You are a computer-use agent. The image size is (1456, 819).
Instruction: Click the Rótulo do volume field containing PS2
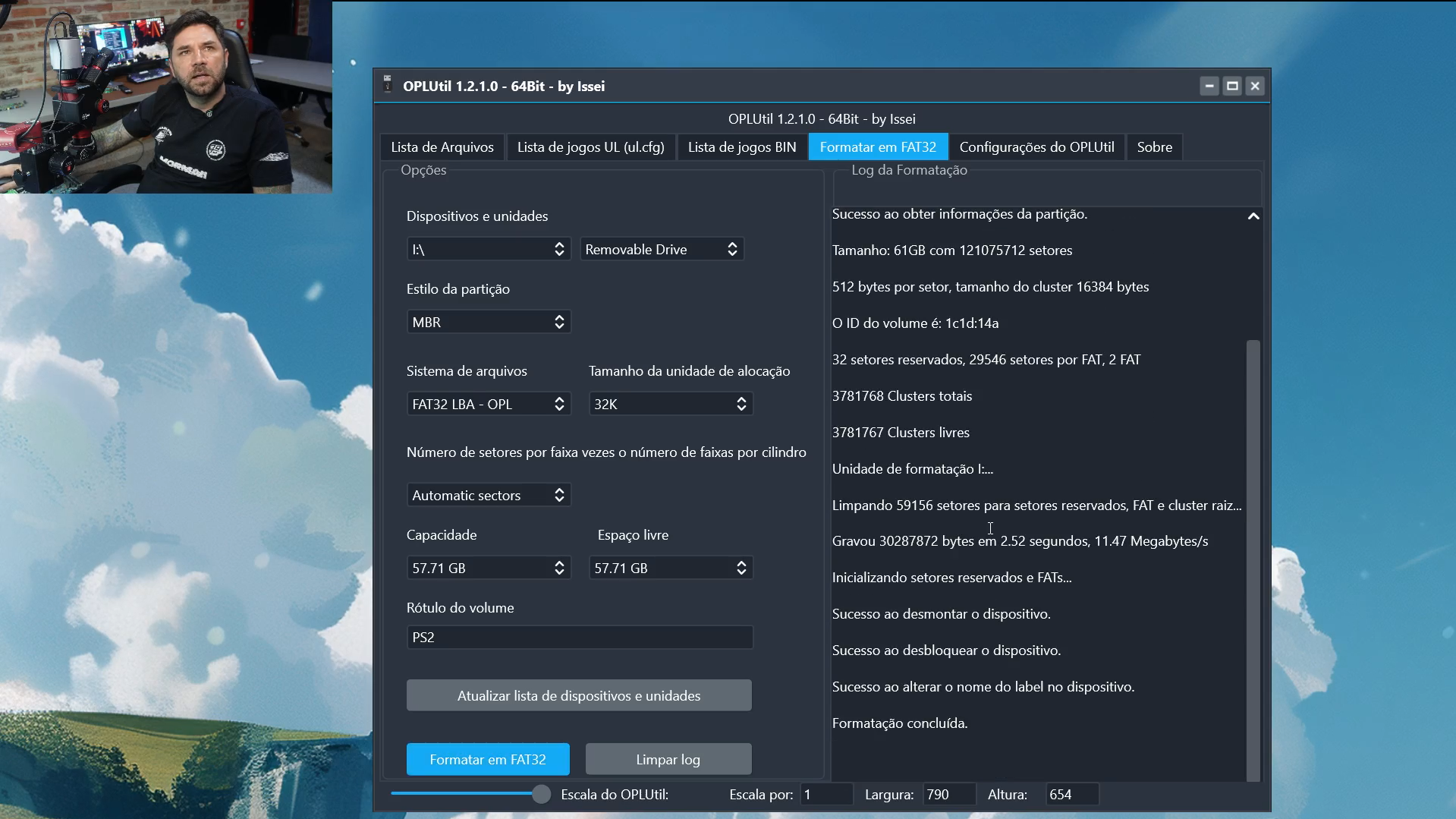pyautogui.click(x=580, y=638)
